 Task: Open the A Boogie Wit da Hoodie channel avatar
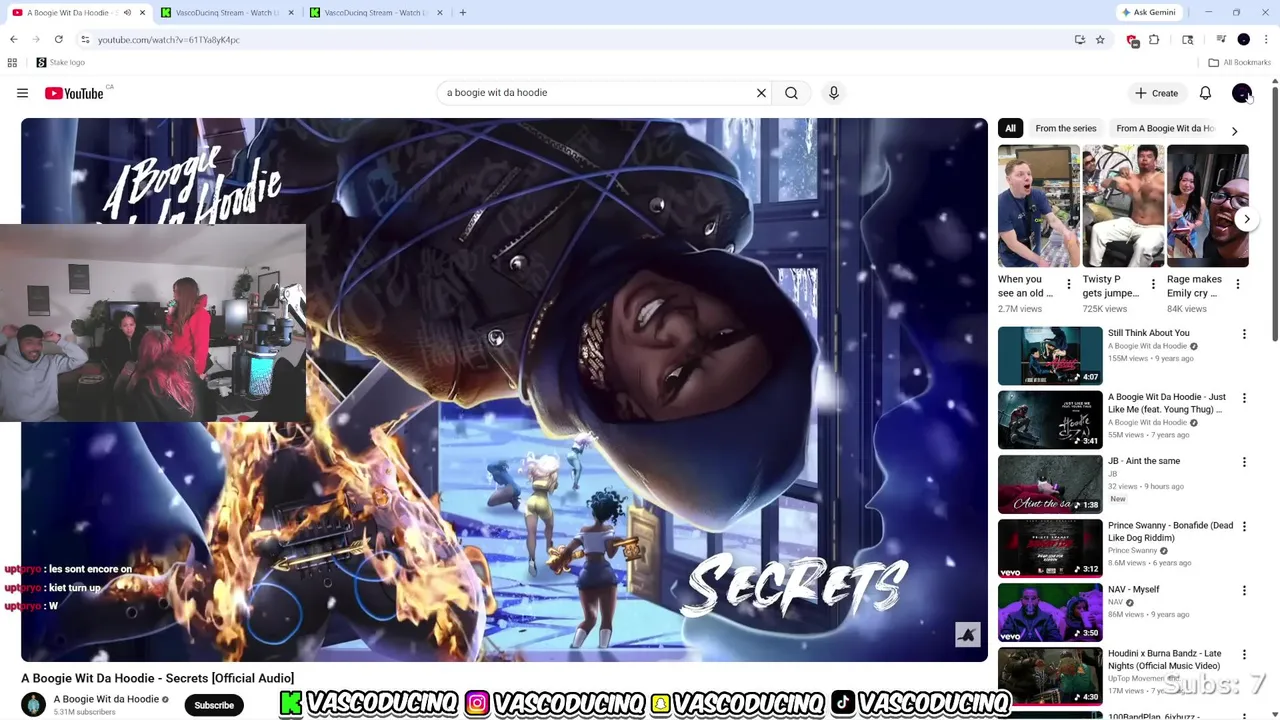pyautogui.click(x=34, y=704)
